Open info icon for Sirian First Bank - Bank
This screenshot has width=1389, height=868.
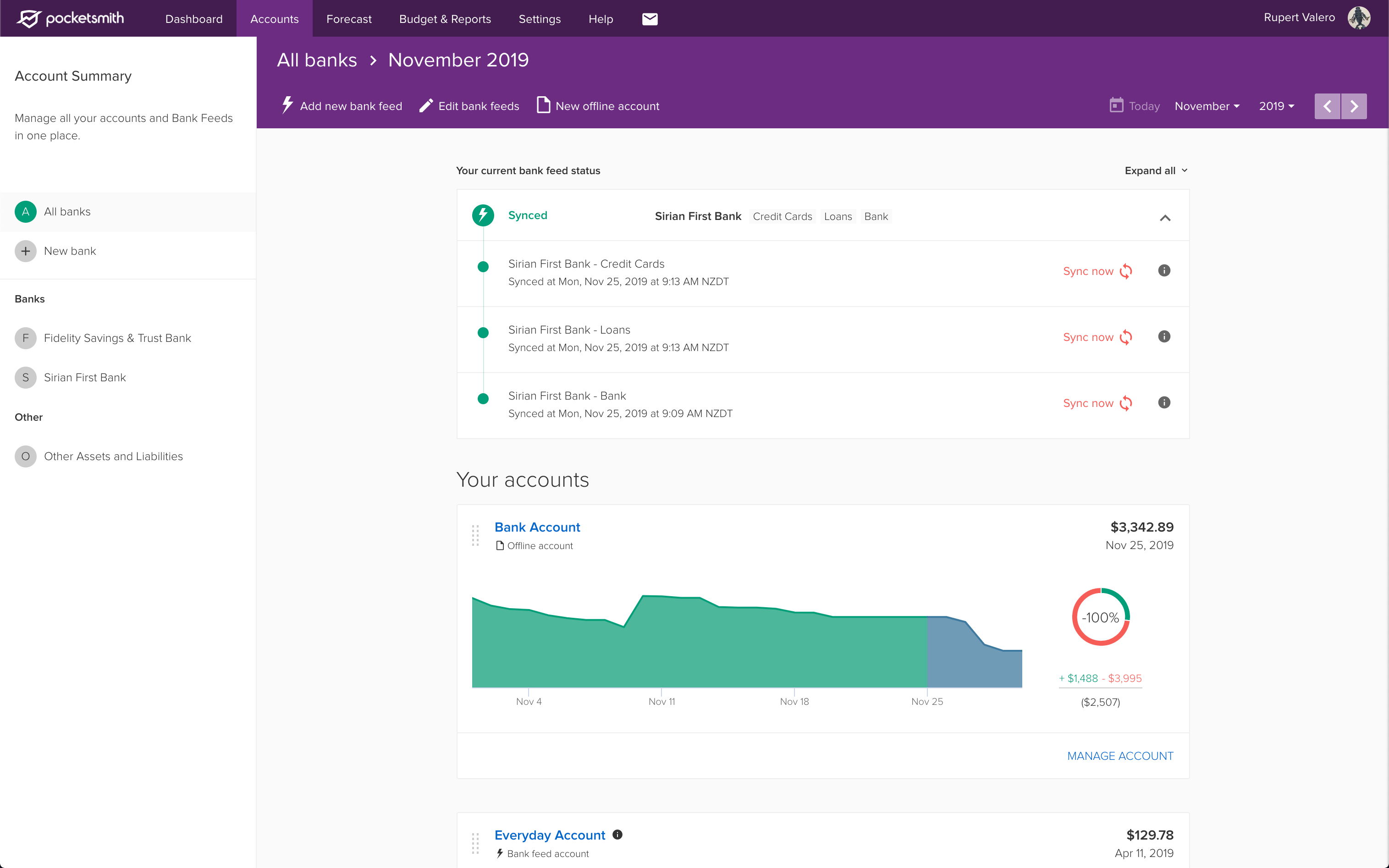coord(1164,402)
